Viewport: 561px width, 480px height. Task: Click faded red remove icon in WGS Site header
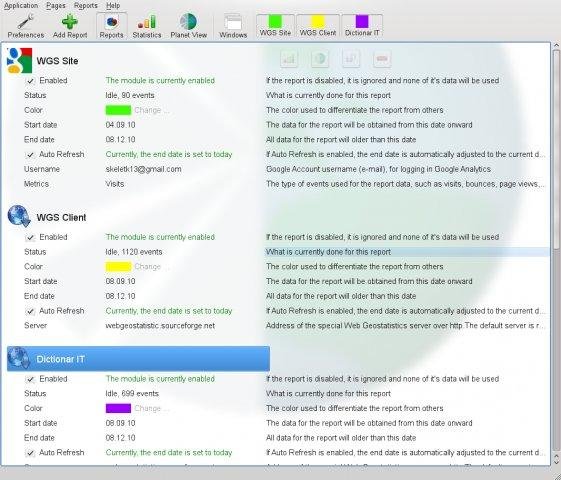click(382, 59)
